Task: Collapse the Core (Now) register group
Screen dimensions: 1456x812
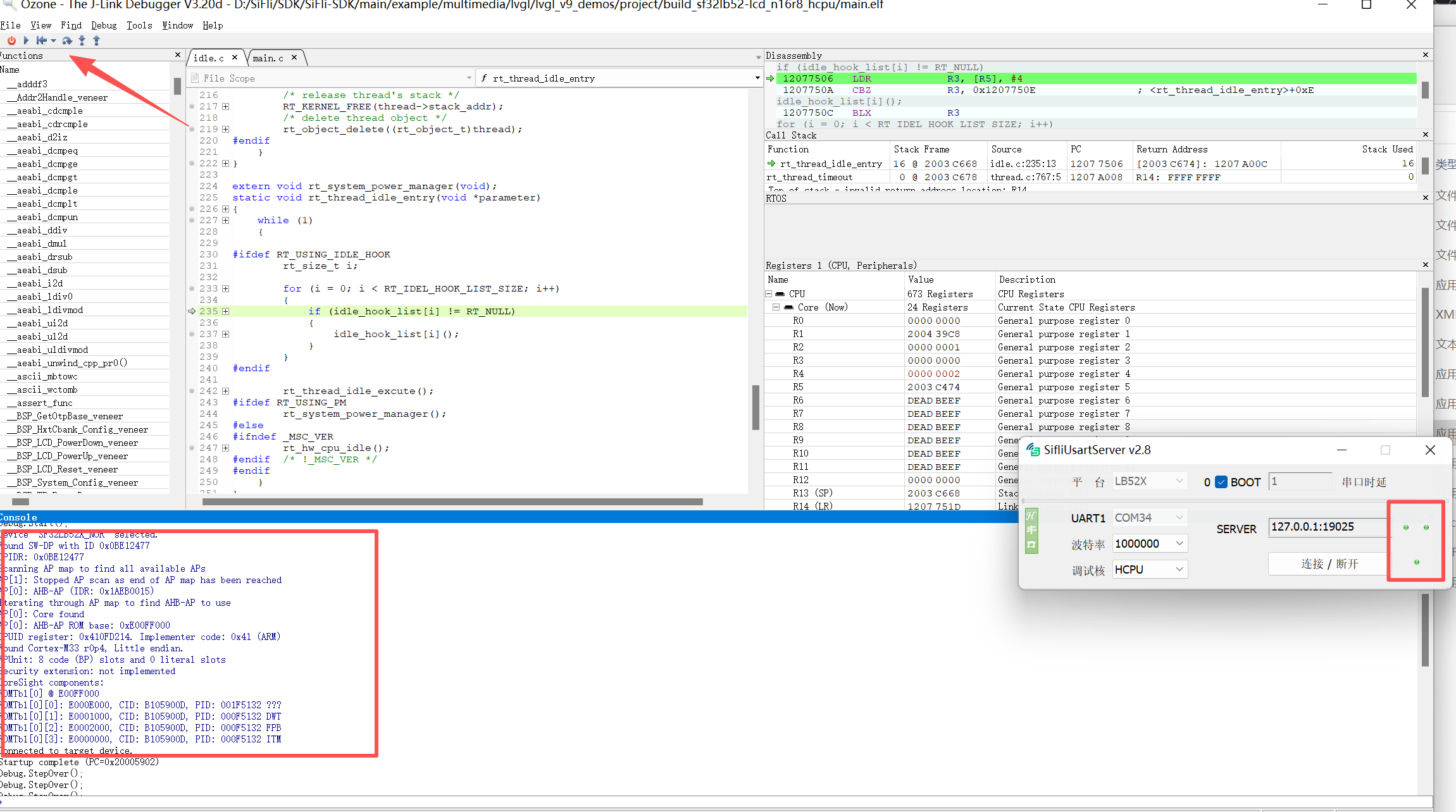Action: (776, 307)
